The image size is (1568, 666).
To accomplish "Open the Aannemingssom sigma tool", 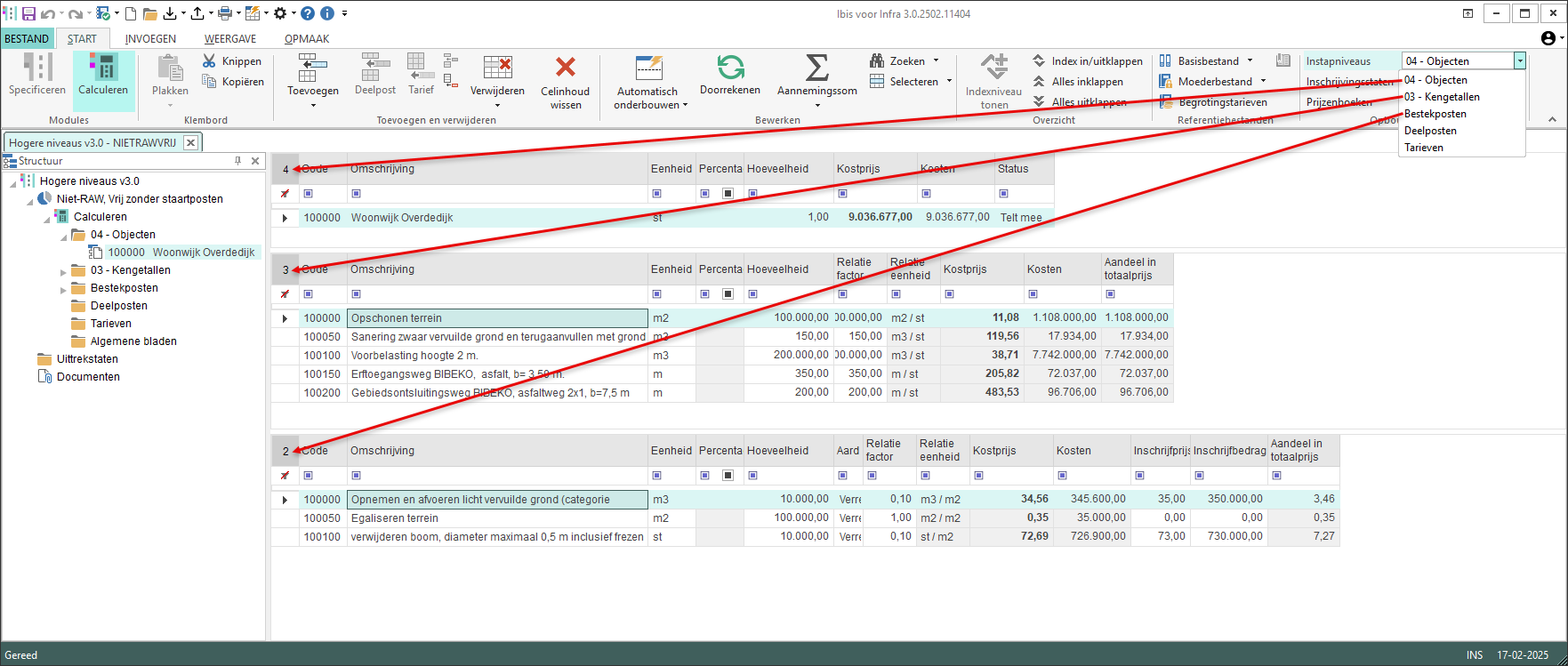I will pos(816,74).
